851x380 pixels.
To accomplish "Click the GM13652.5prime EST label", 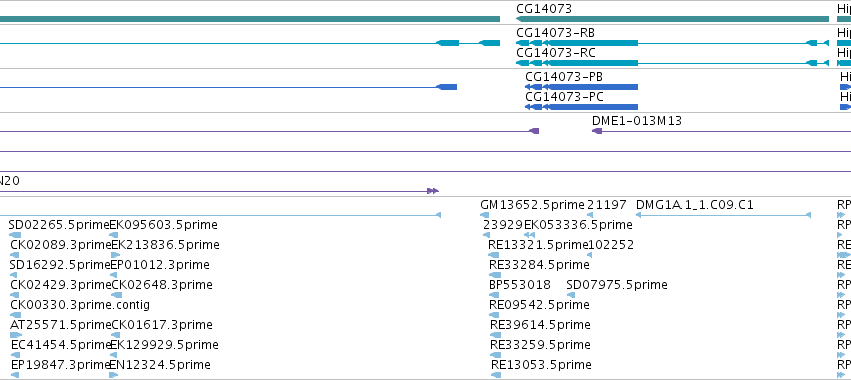I will (532, 205).
